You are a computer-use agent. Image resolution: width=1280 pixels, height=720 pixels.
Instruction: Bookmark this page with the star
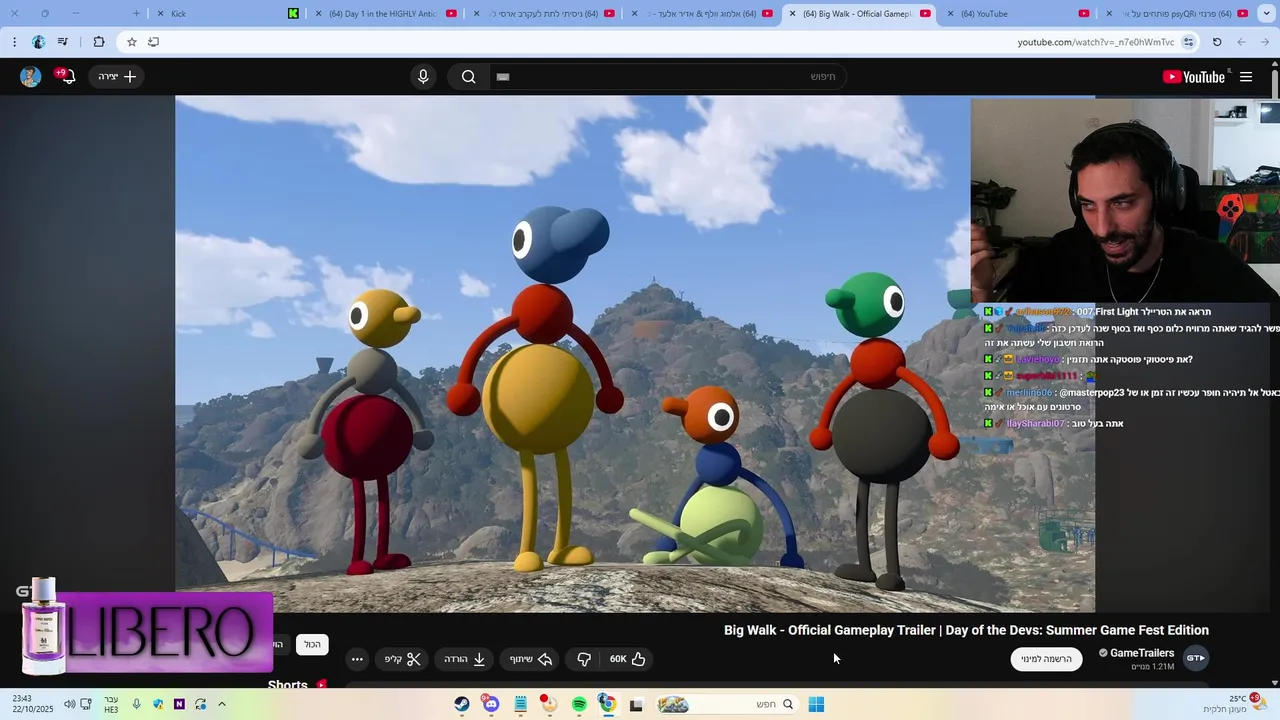(x=131, y=42)
